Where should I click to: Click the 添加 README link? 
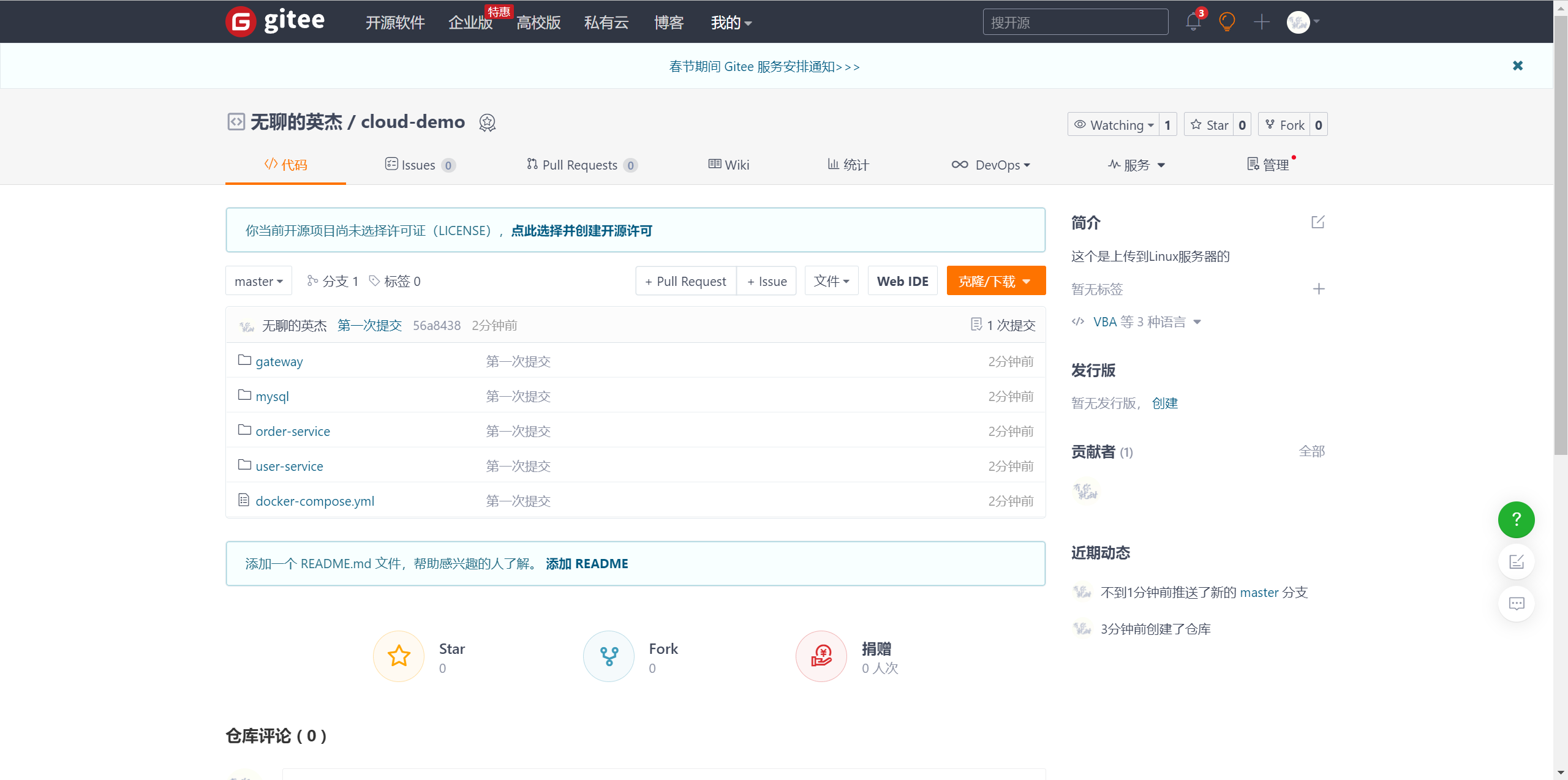click(x=586, y=563)
